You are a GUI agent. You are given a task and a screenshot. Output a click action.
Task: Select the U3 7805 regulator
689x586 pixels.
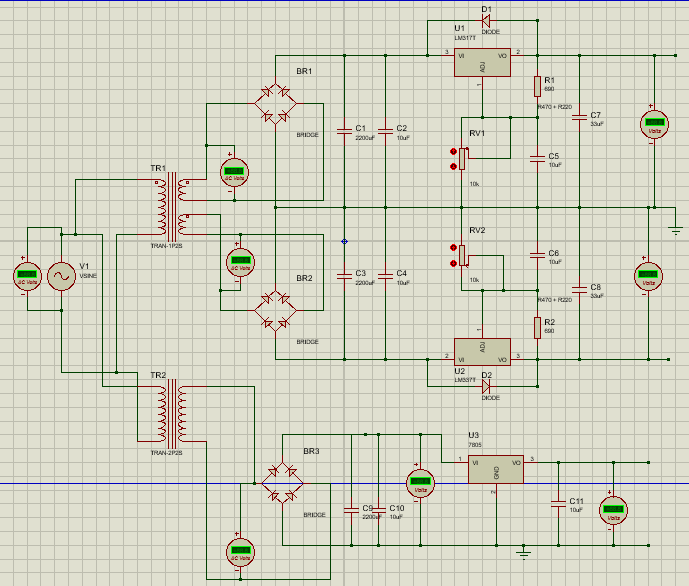coord(496,469)
